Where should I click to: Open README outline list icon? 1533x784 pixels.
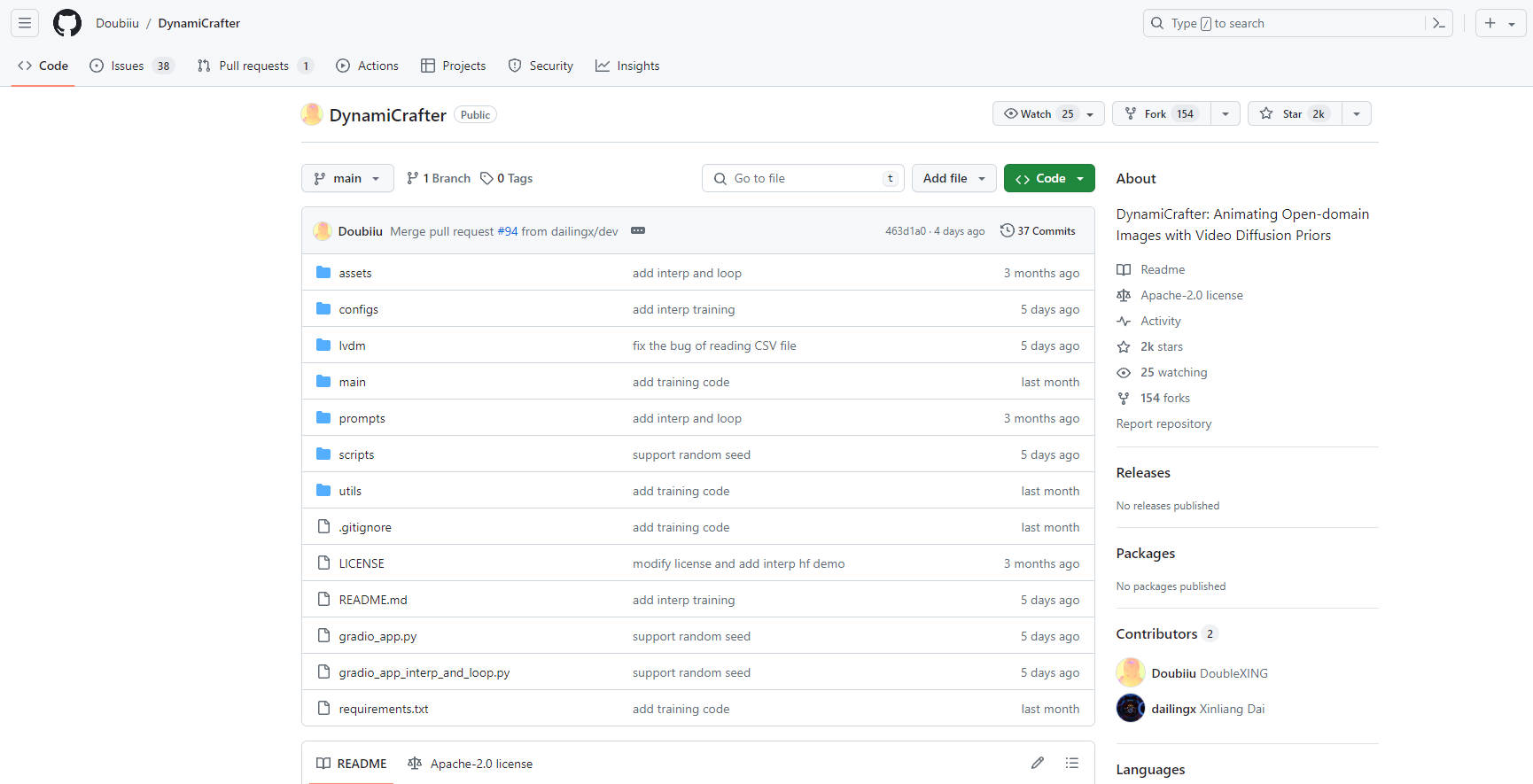[x=1072, y=763]
